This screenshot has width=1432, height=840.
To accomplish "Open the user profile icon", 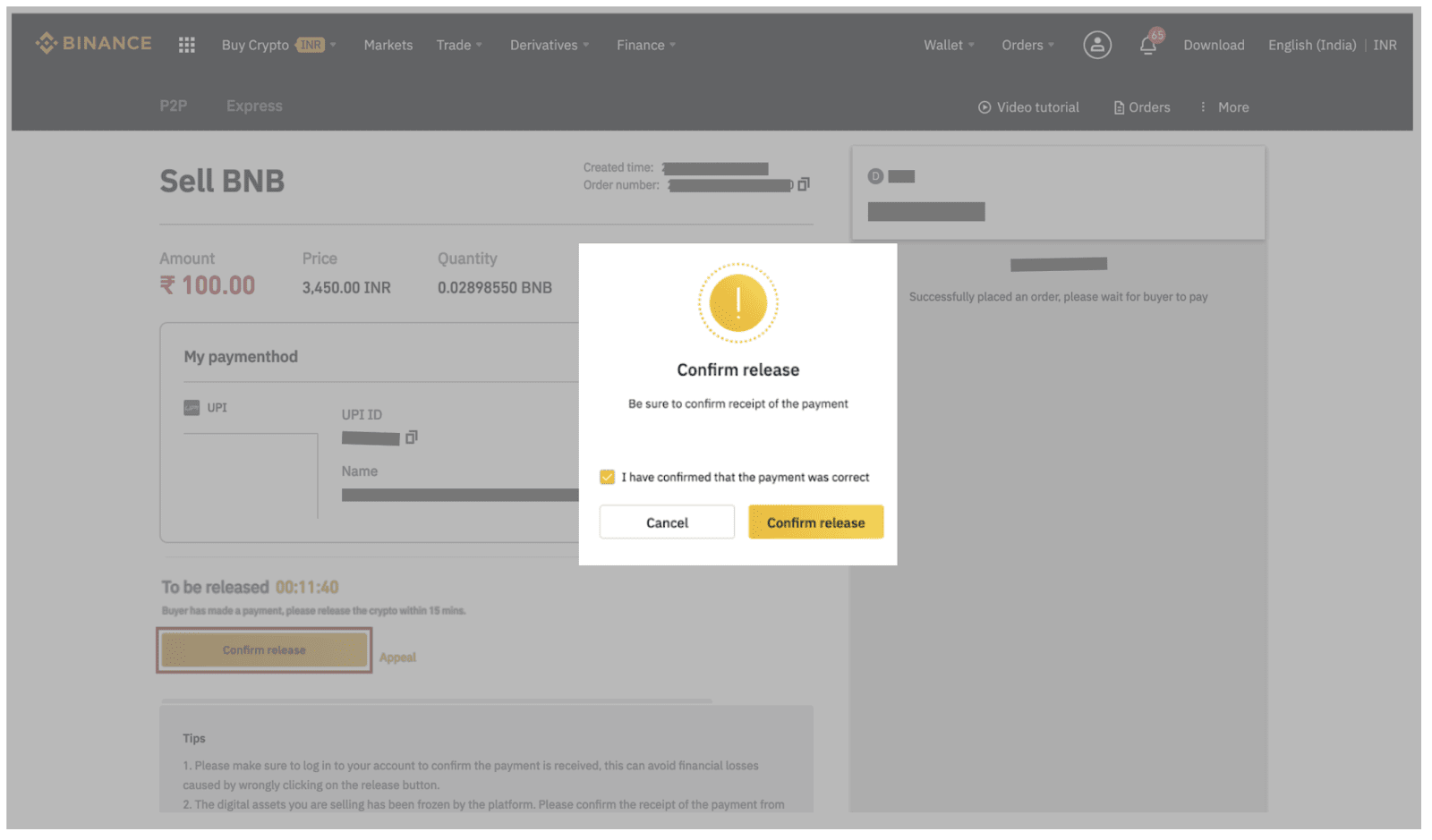I will point(1097,45).
